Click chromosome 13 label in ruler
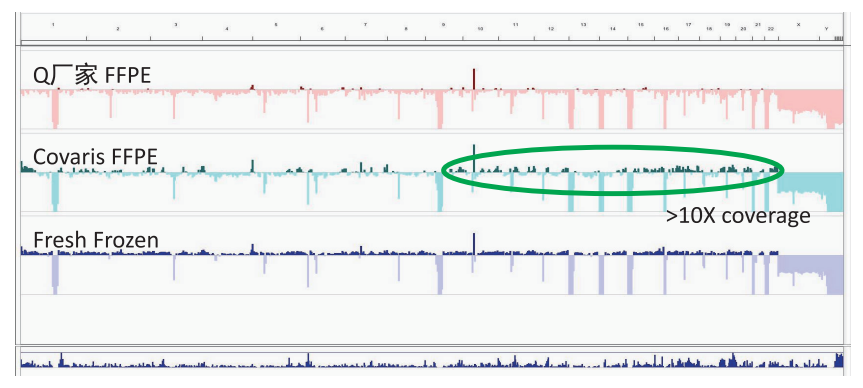This screenshot has width=863, height=388. (583, 25)
